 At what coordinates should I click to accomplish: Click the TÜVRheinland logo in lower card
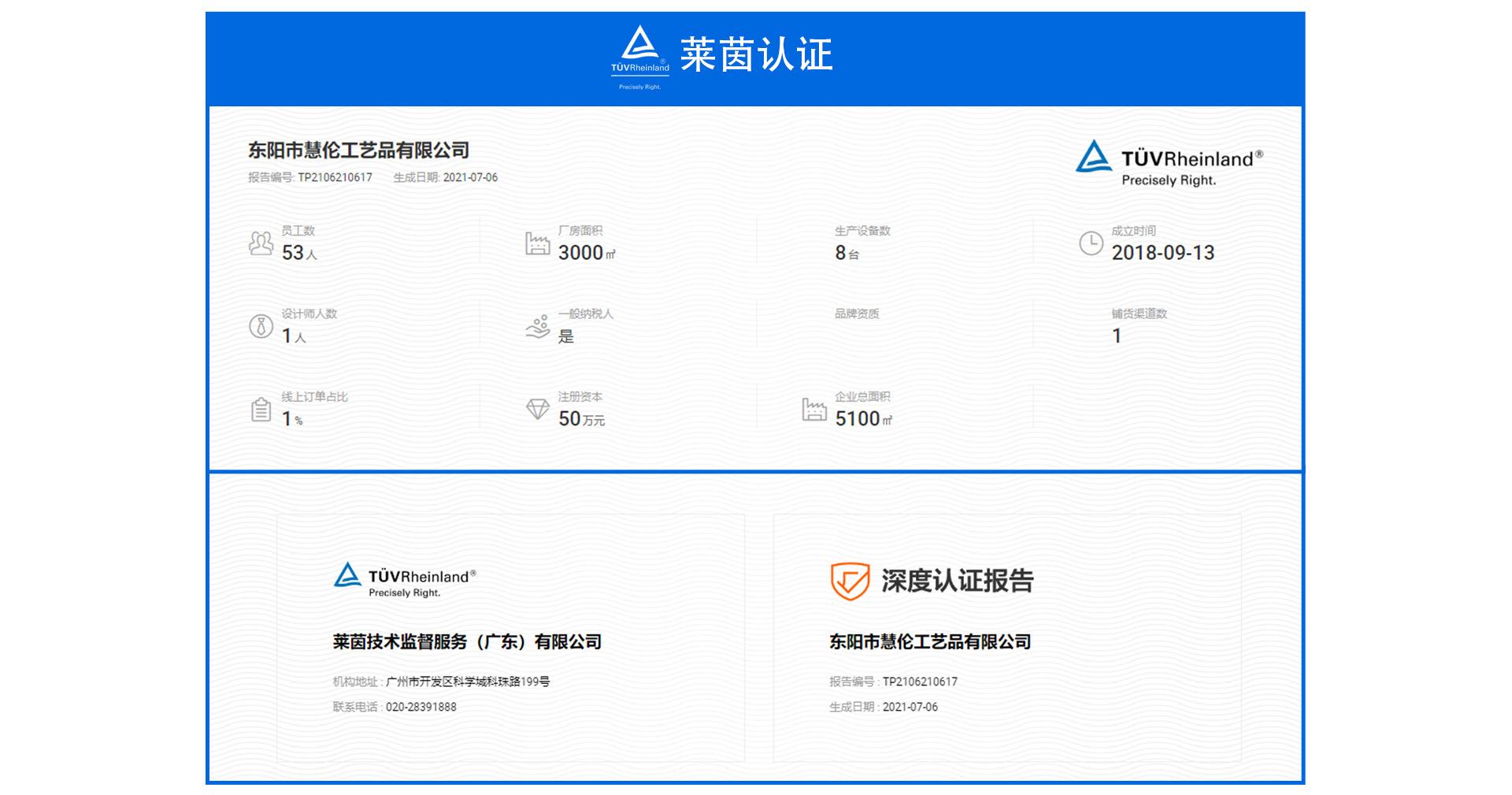point(405,580)
